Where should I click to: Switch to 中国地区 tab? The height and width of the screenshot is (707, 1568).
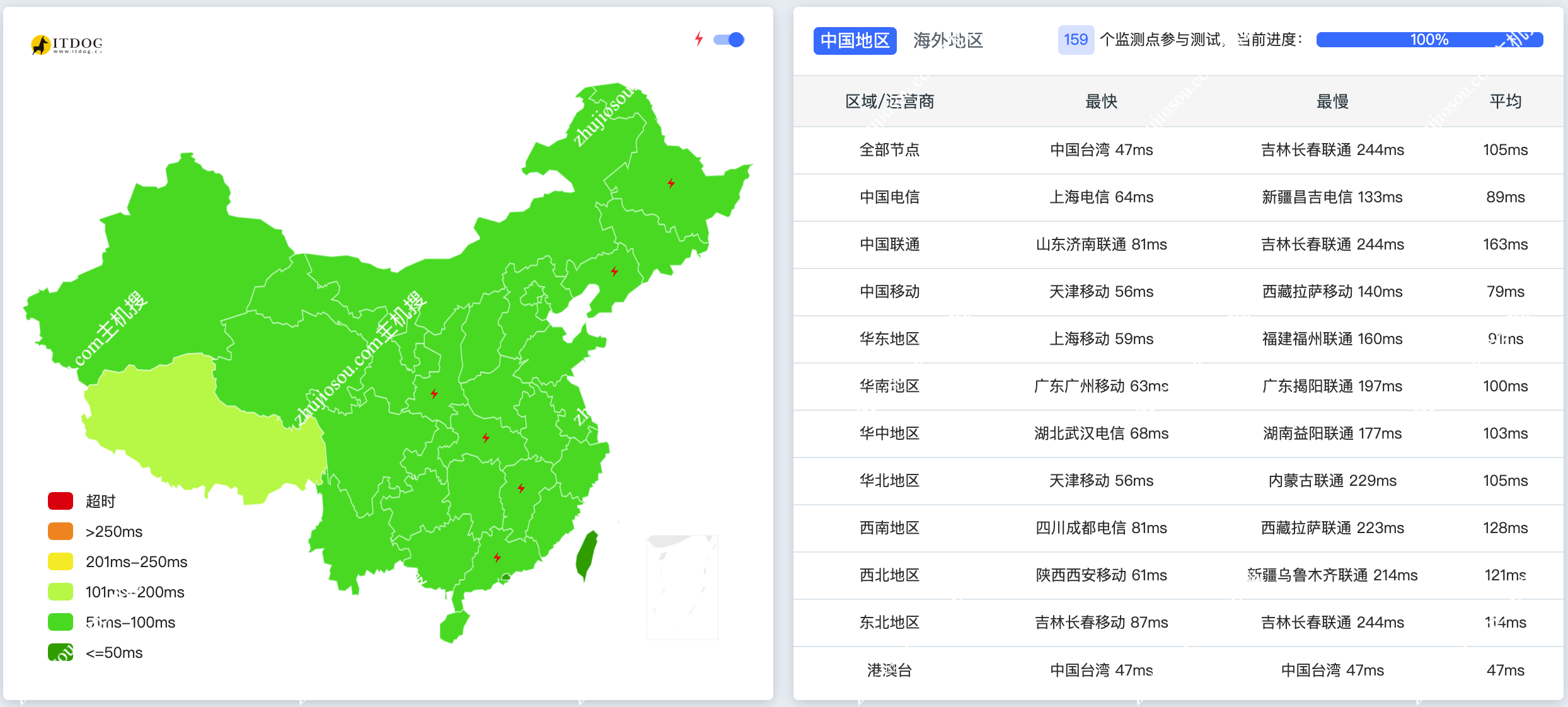click(855, 41)
